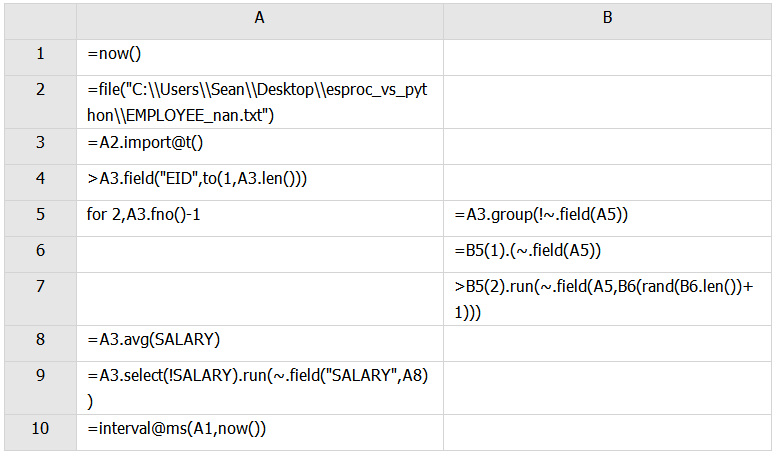Viewport: 774px width, 454px height.
Task: Select empty cell B1
Action: coord(607,57)
